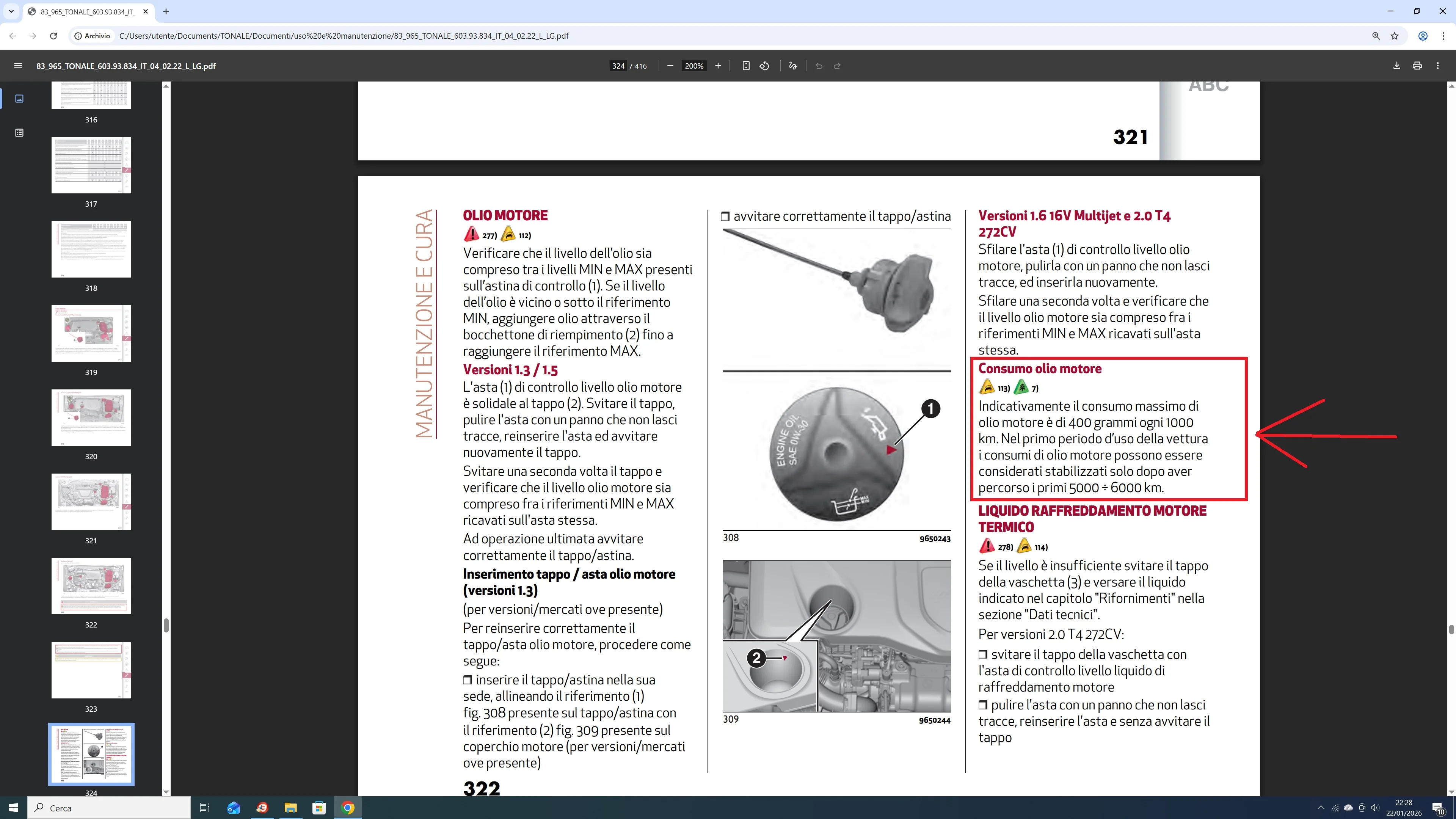
Task: Click the PDF toolbar undo arrow
Action: coord(819,66)
